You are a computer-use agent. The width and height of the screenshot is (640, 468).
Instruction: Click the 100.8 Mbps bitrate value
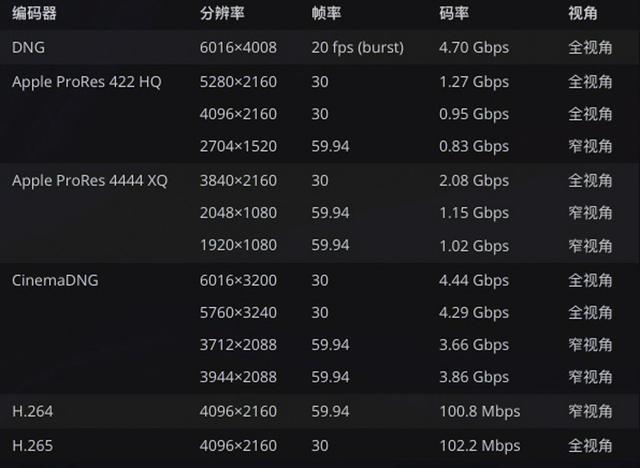(479, 411)
